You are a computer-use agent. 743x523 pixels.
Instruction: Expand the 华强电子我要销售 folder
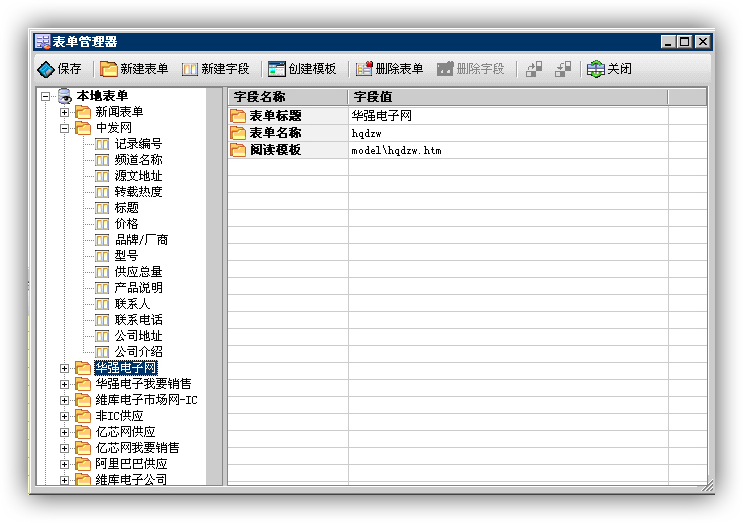(x=64, y=384)
